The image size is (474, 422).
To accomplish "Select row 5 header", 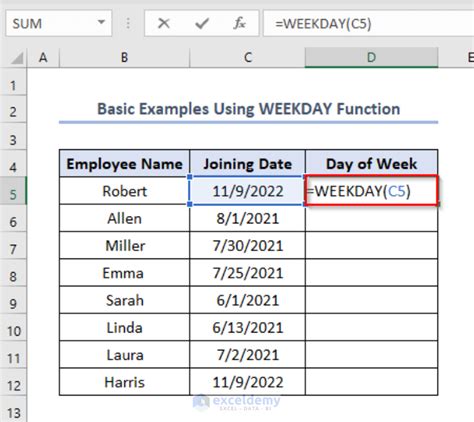I will tap(13, 194).
